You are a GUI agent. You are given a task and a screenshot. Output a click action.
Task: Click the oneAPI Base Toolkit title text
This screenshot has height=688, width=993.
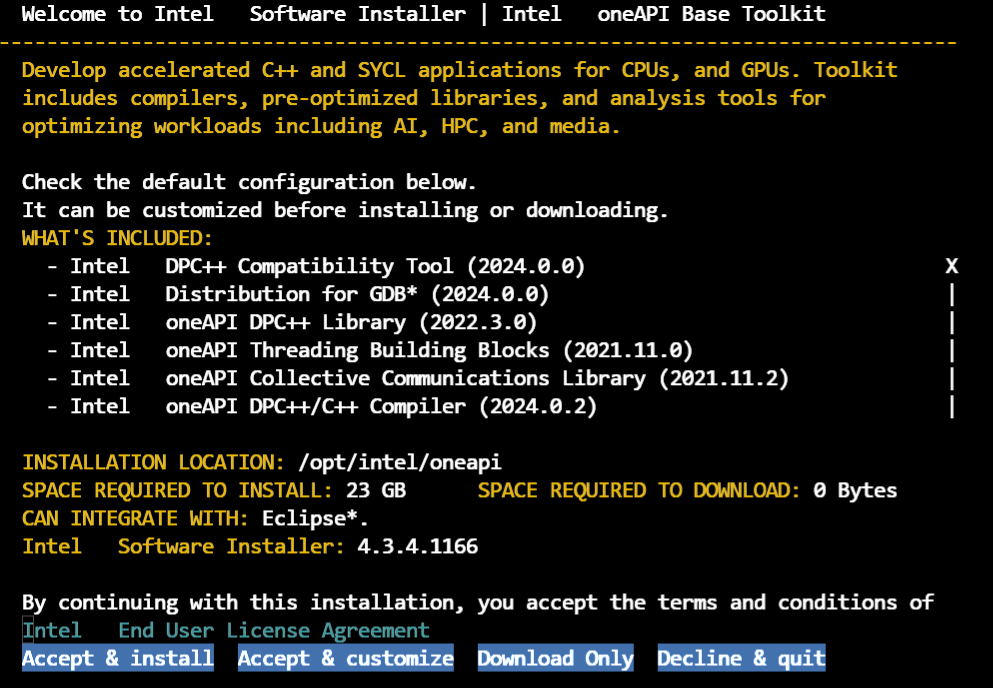click(x=711, y=14)
